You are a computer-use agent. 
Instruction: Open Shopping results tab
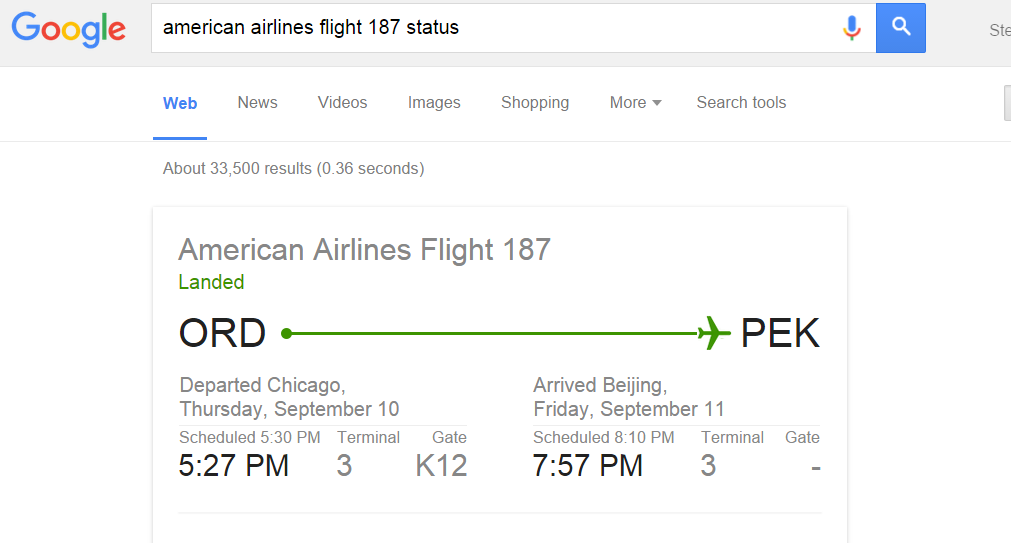pyautogui.click(x=535, y=103)
